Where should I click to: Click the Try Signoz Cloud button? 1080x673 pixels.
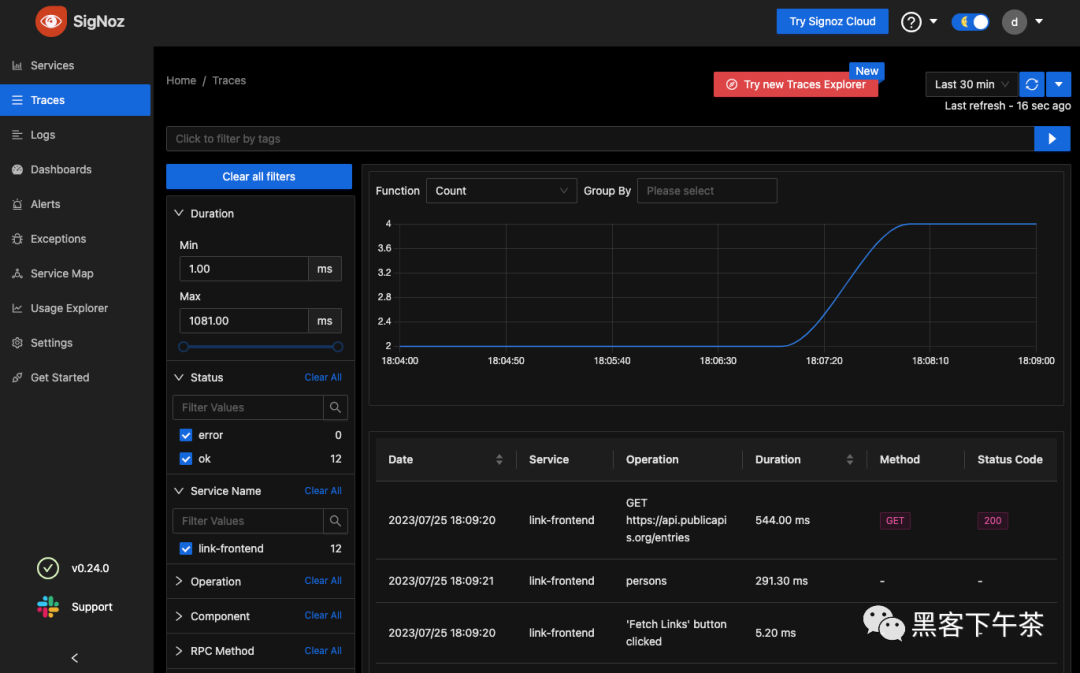click(832, 22)
